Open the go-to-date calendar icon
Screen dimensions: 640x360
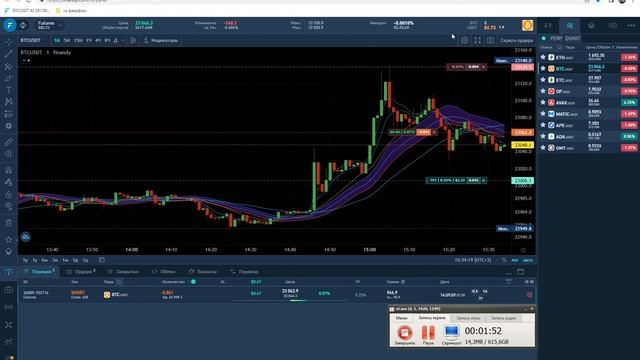coord(102,260)
